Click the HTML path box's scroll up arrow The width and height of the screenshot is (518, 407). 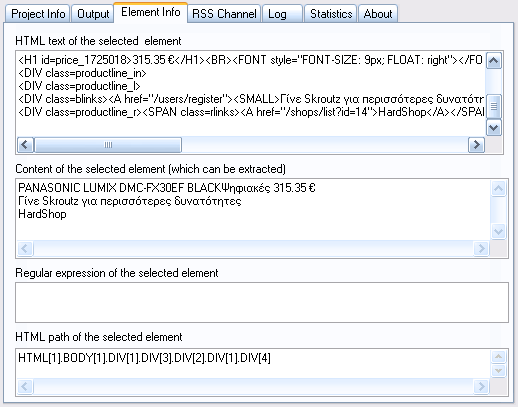pos(499,357)
